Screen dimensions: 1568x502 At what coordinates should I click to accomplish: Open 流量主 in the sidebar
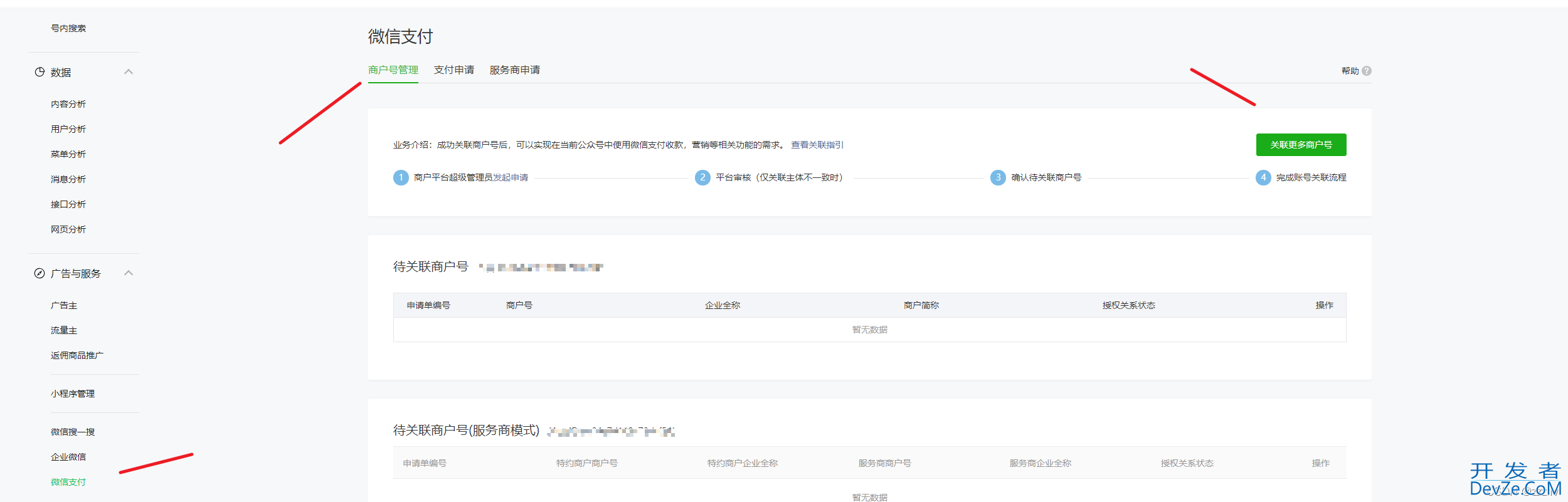coord(64,330)
